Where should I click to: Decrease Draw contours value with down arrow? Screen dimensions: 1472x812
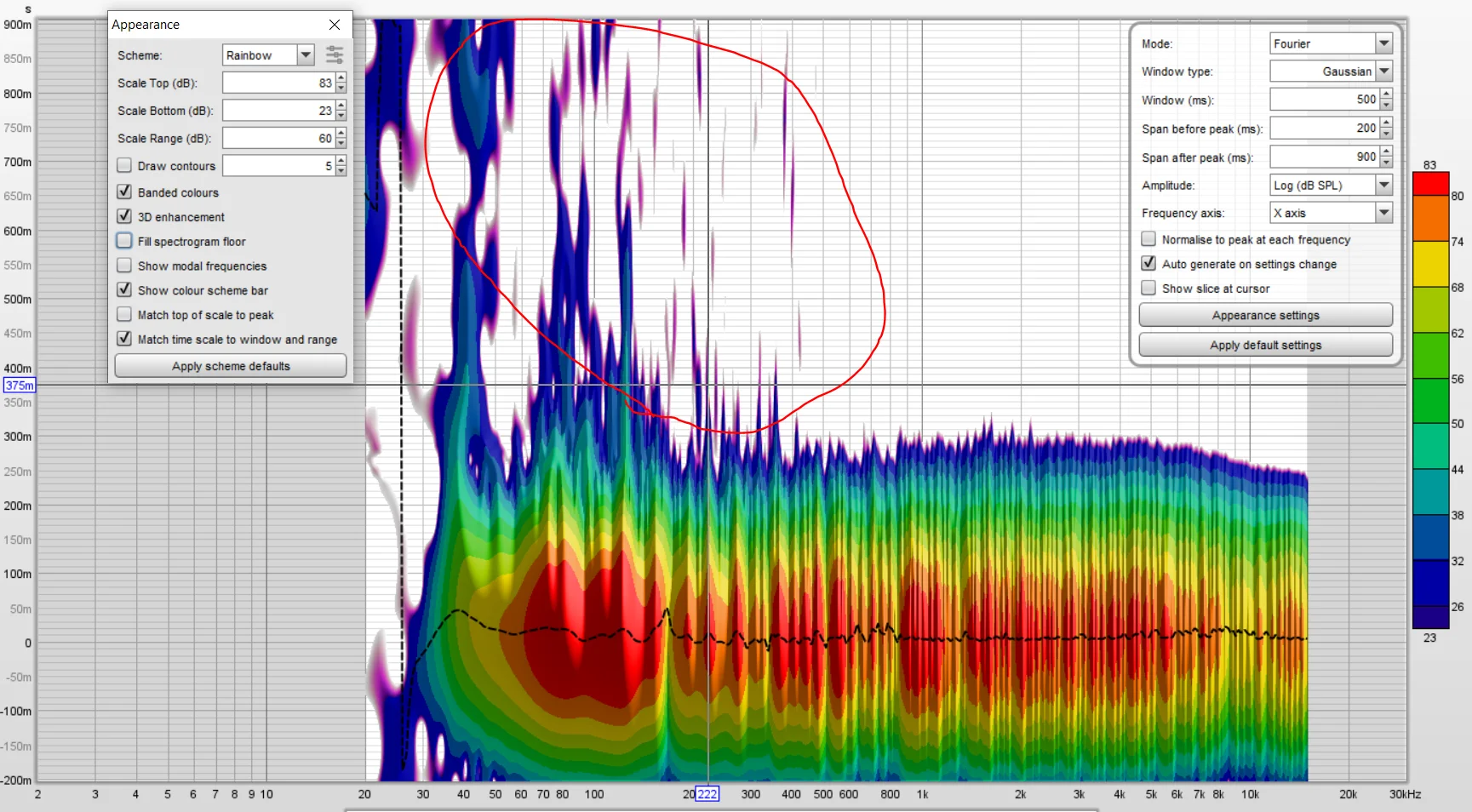coord(341,170)
